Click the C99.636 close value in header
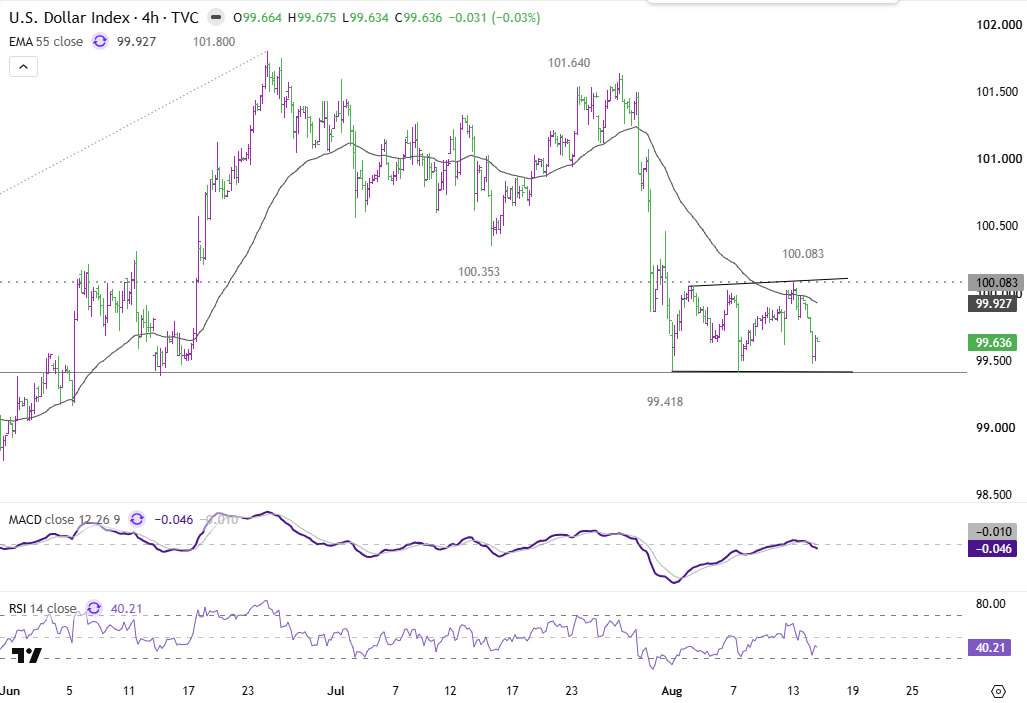This screenshot has width=1027, height=703. click(x=419, y=18)
